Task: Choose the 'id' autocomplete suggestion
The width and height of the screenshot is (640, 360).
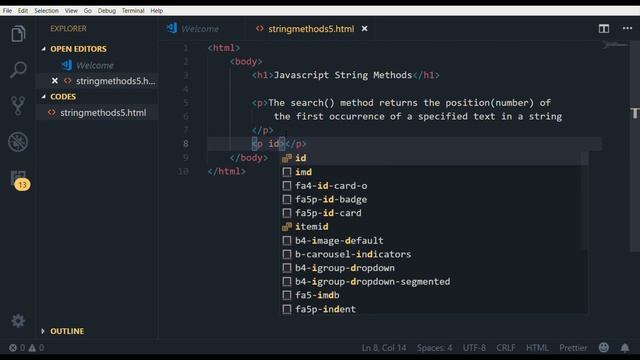Action: [434, 158]
